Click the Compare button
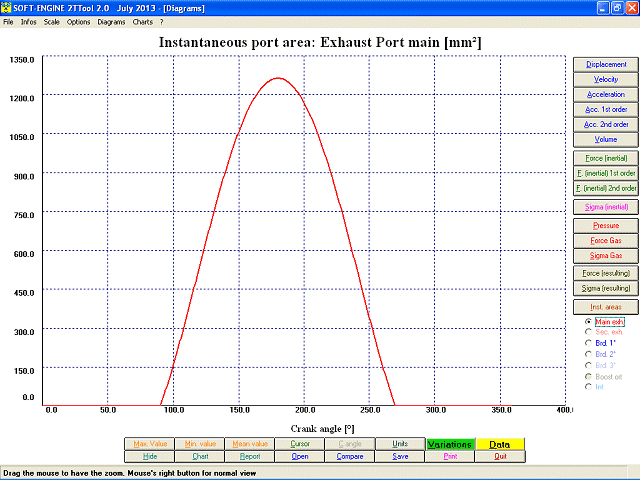The height and width of the screenshot is (480, 640). click(350, 456)
